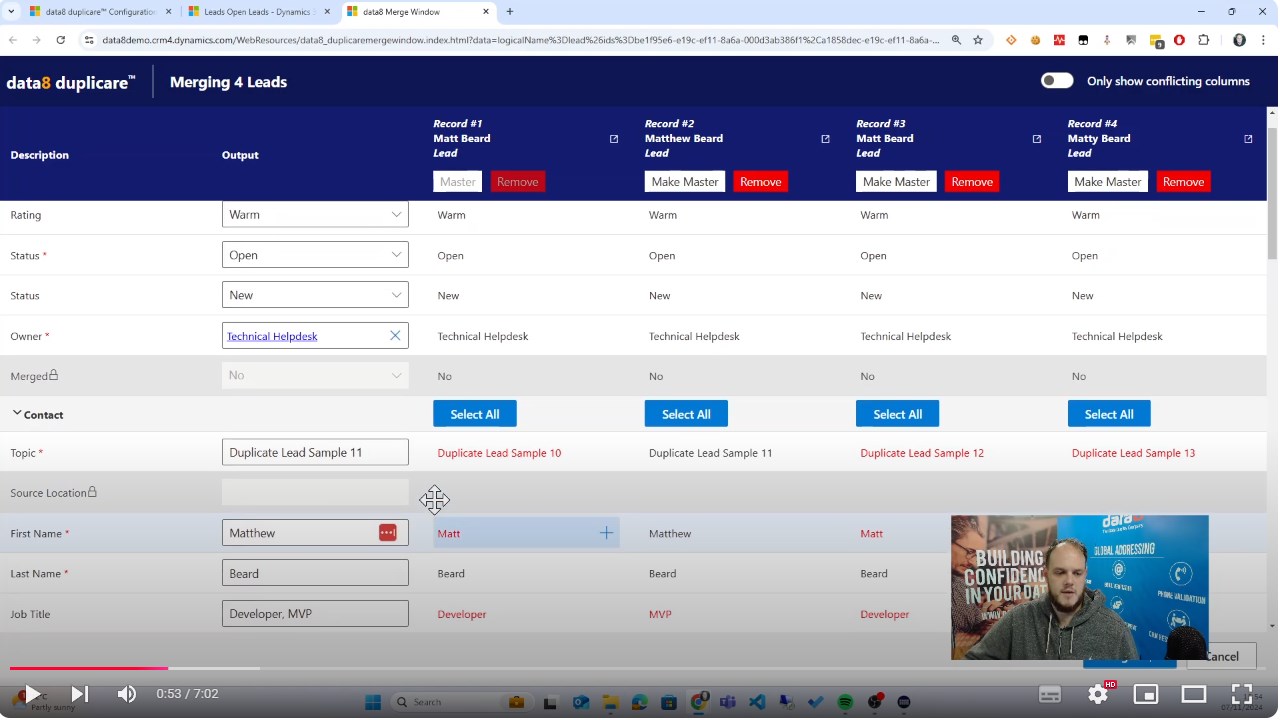Open the disabled Merged dropdown
Viewport: 1280px width, 720px height.
[x=315, y=375]
